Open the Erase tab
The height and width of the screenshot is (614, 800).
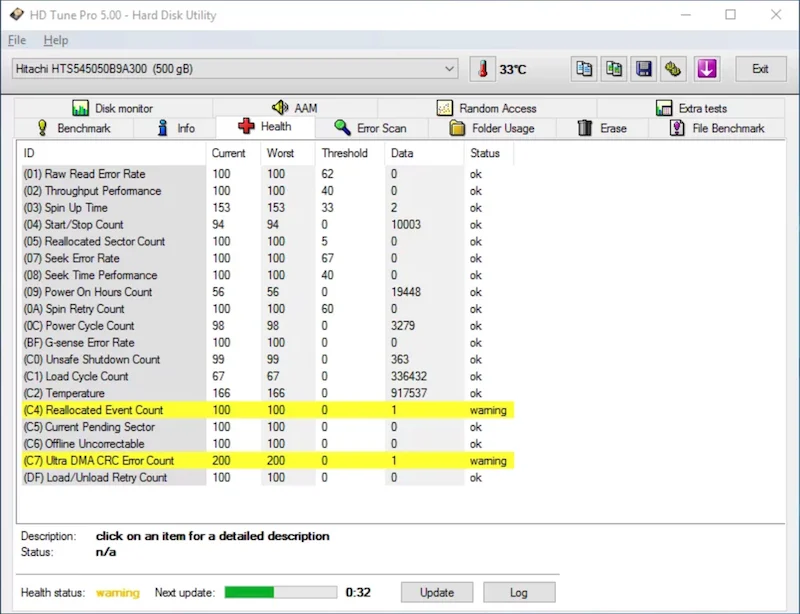tap(602, 128)
